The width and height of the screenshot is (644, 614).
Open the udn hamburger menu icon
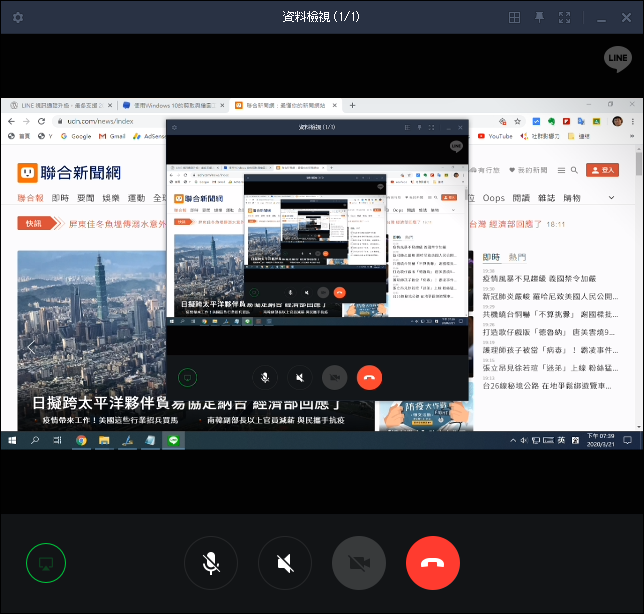[x=561, y=170]
